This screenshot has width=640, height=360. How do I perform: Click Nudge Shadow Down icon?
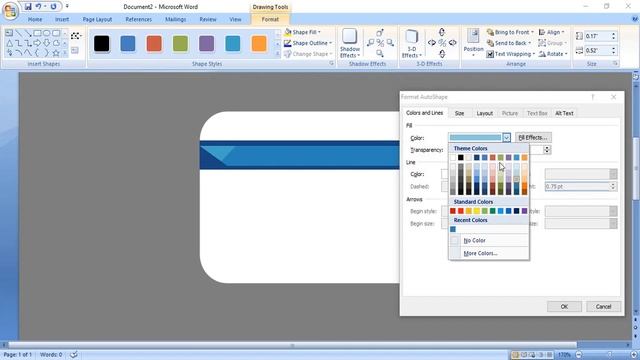coord(380,53)
